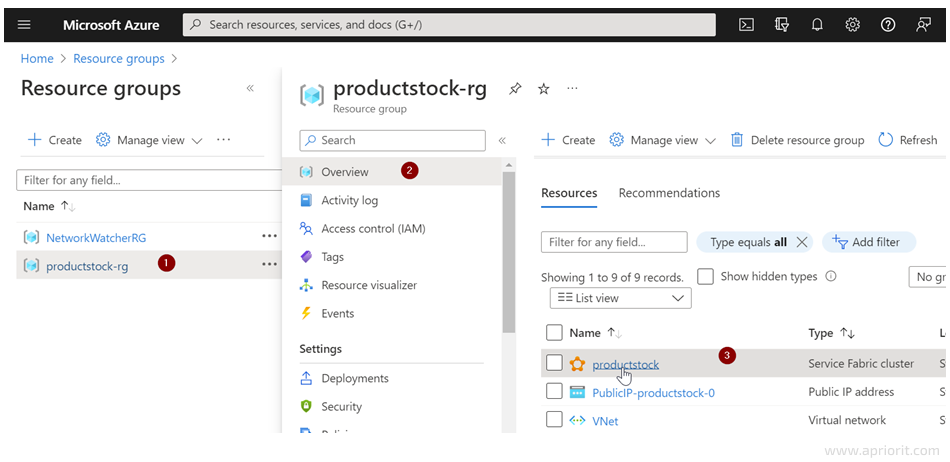Click Delete resource group button
The width and height of the screenshot is (950, 462).
(x=797, y=140)
